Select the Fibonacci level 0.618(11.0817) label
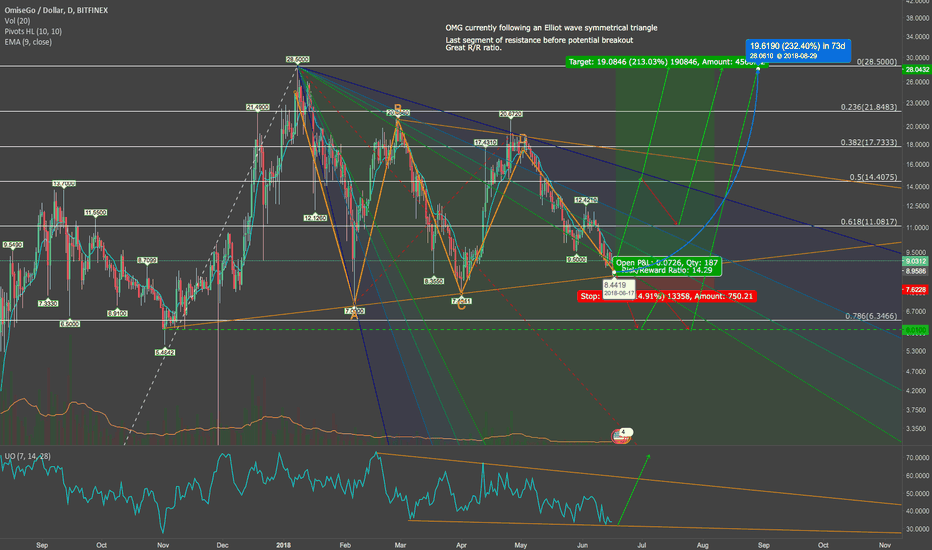 pyautogui.click(x=868, y=222)
